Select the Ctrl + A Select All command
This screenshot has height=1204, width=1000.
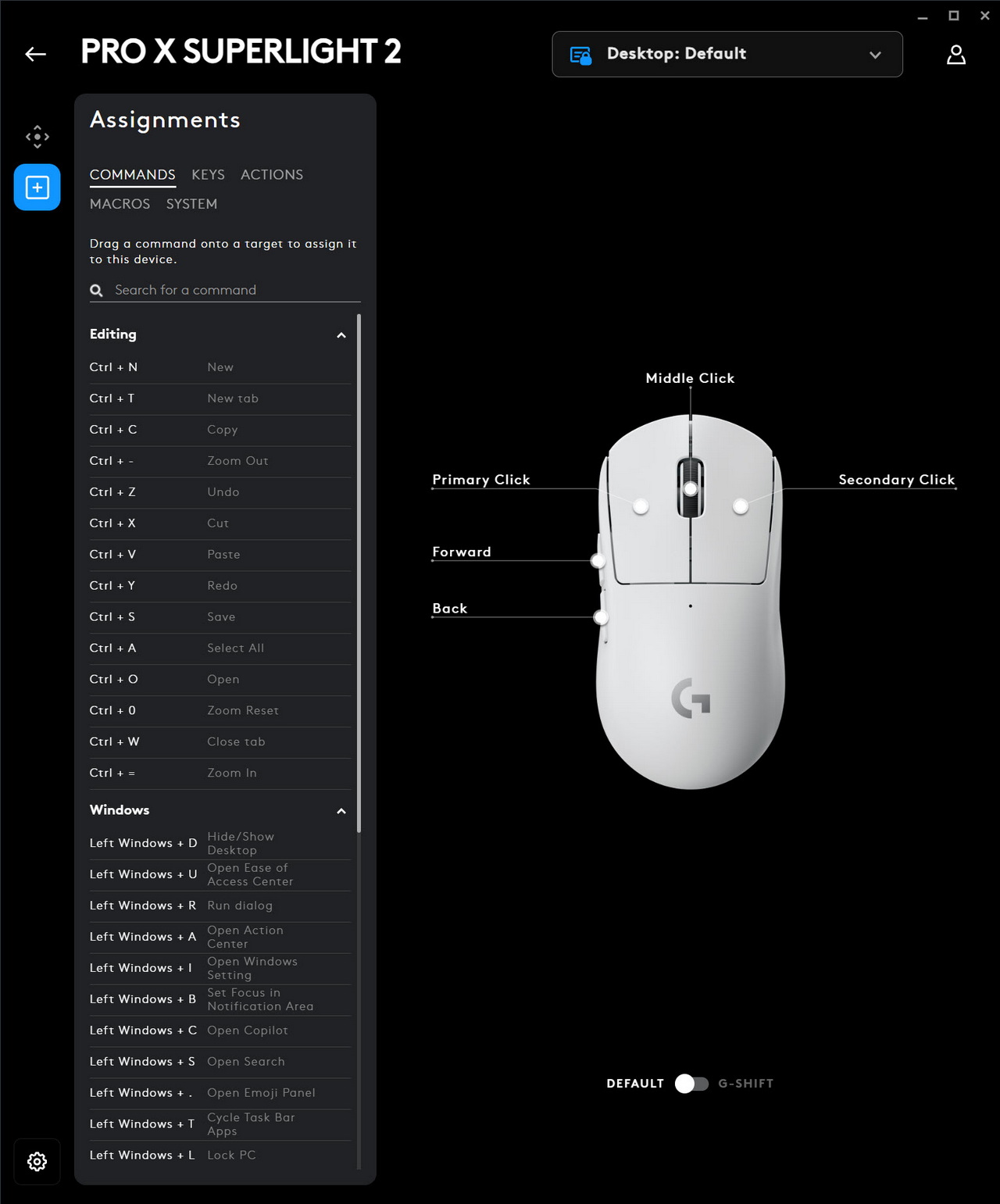click(220, 648)
